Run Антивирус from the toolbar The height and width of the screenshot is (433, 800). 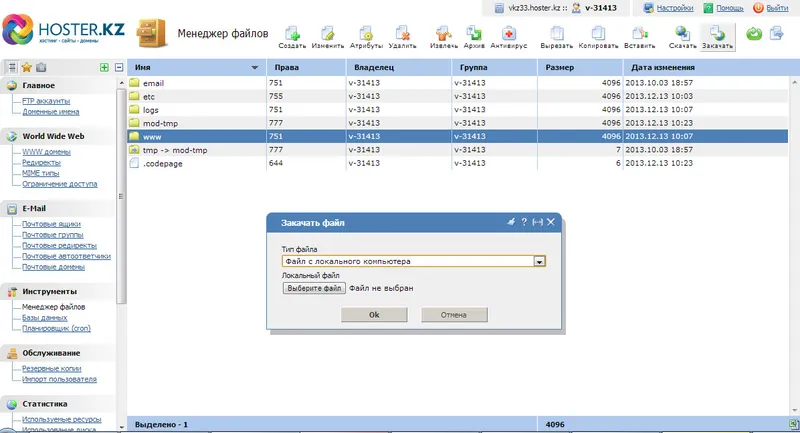[508, 37]
